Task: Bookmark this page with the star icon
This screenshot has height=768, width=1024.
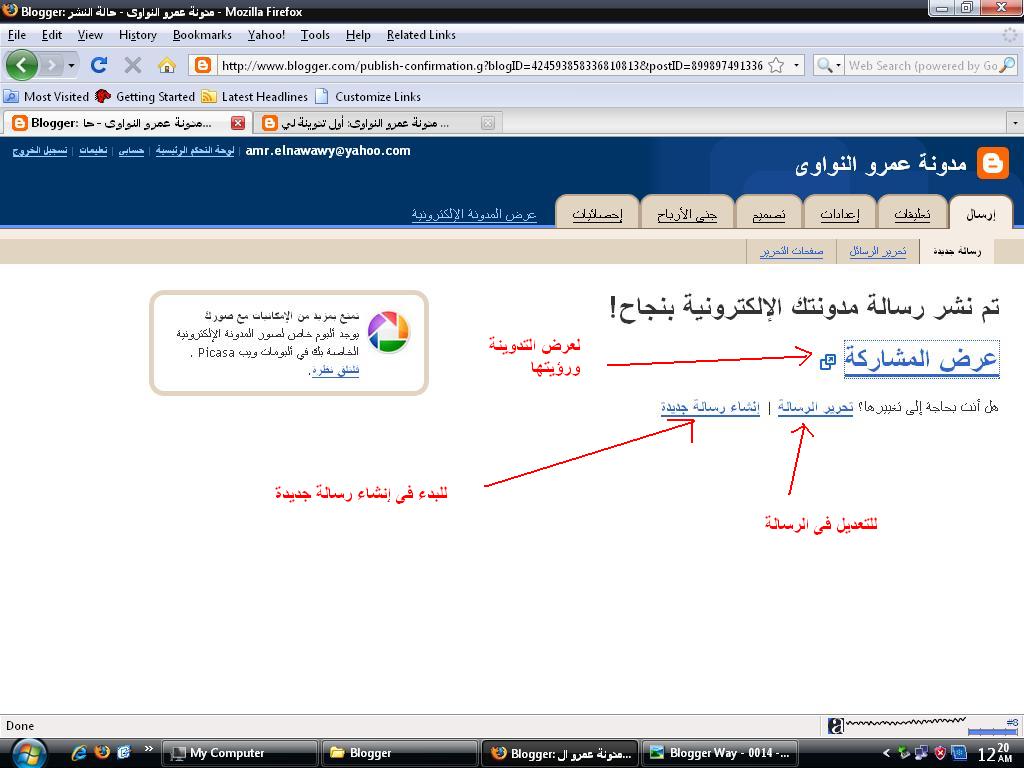Action: 776,65
